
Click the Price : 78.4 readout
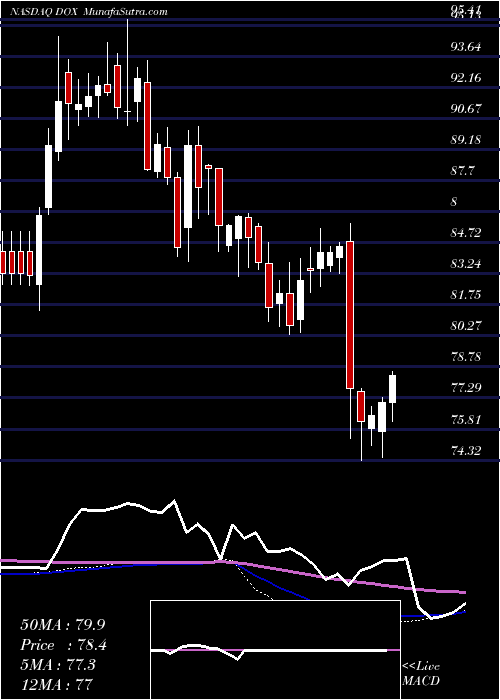tap(63, 645)
